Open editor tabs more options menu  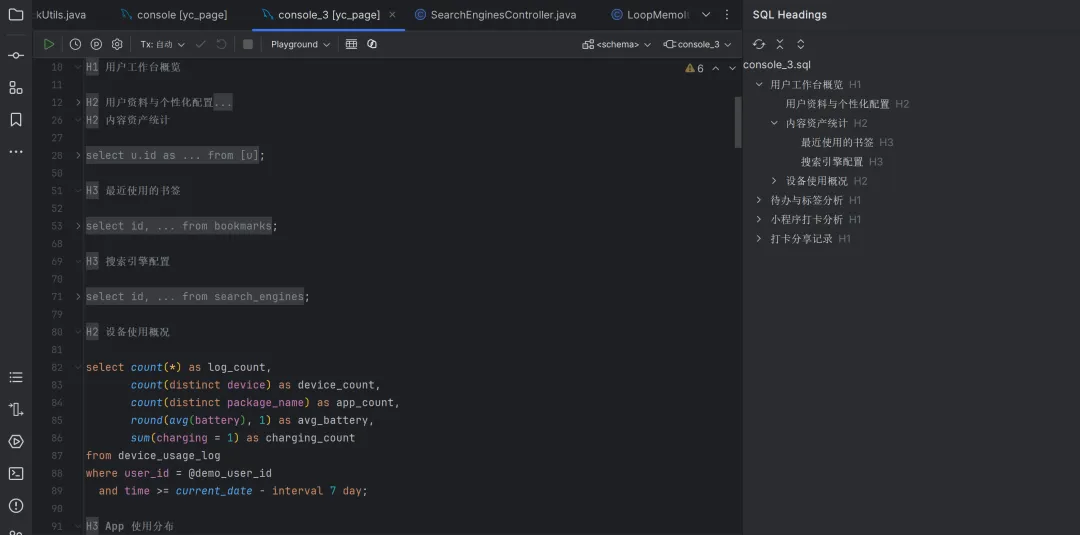click(x=727, y=14)
